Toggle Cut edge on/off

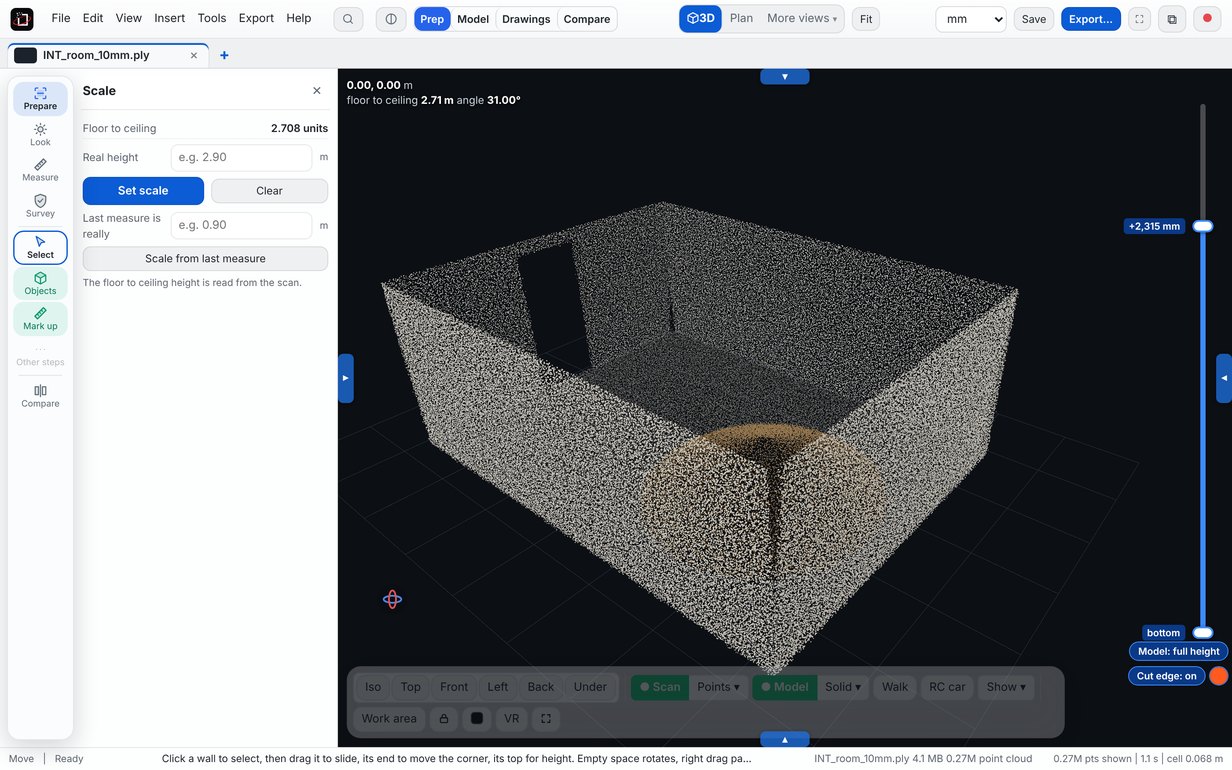pyautogui.click(x=1166, y=676)
